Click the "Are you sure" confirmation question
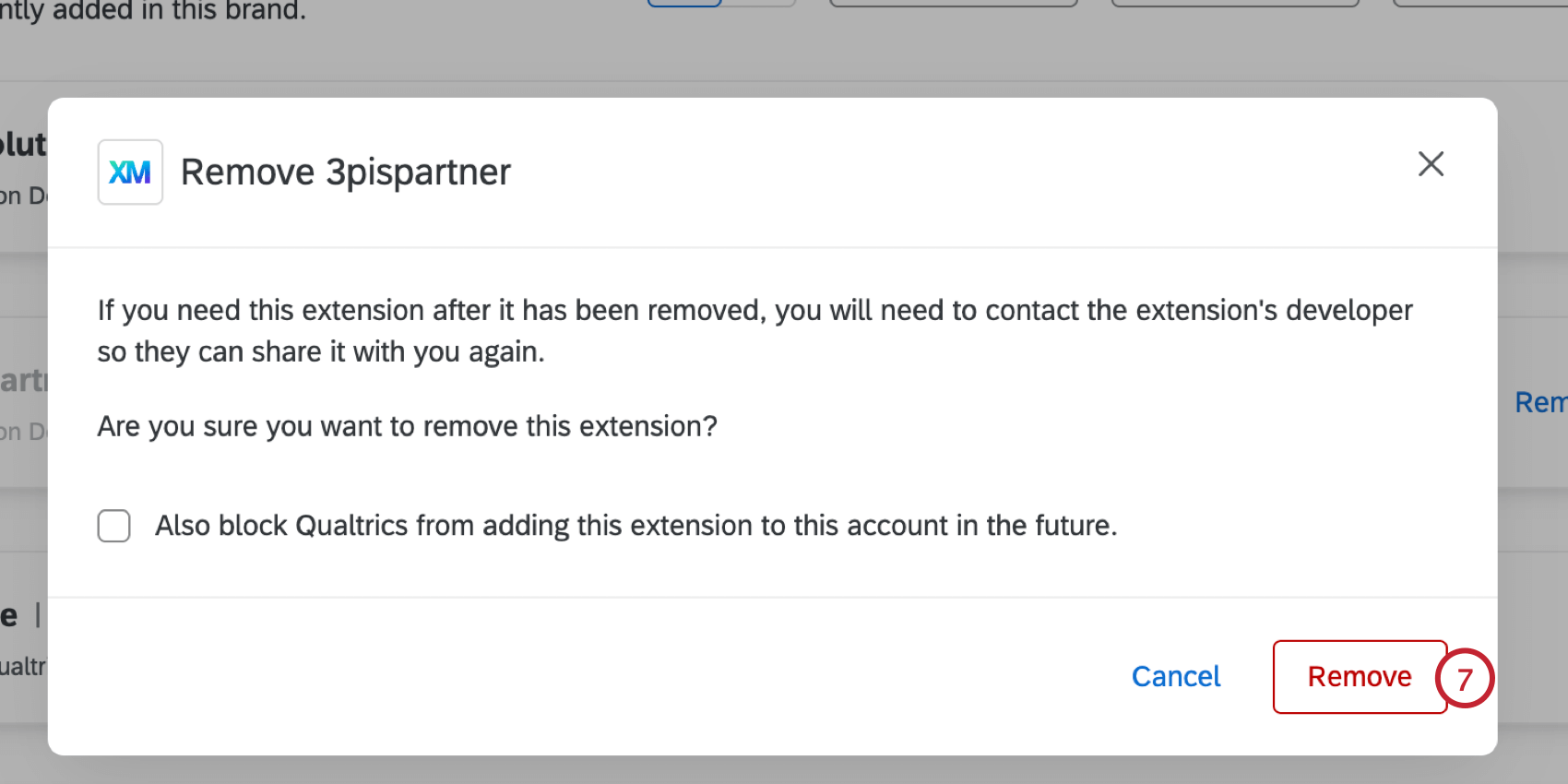This screenshot has width=1568, height=784. [x=407, y=426]
